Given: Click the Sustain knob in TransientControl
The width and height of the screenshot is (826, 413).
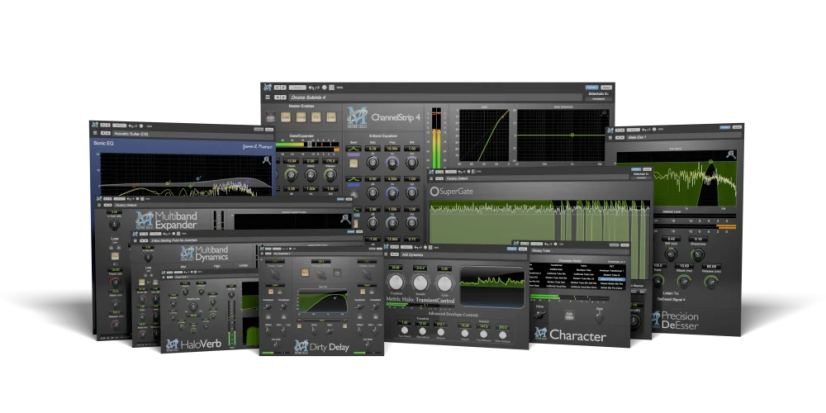Looking at the screenshot, I should pos(420,283).
